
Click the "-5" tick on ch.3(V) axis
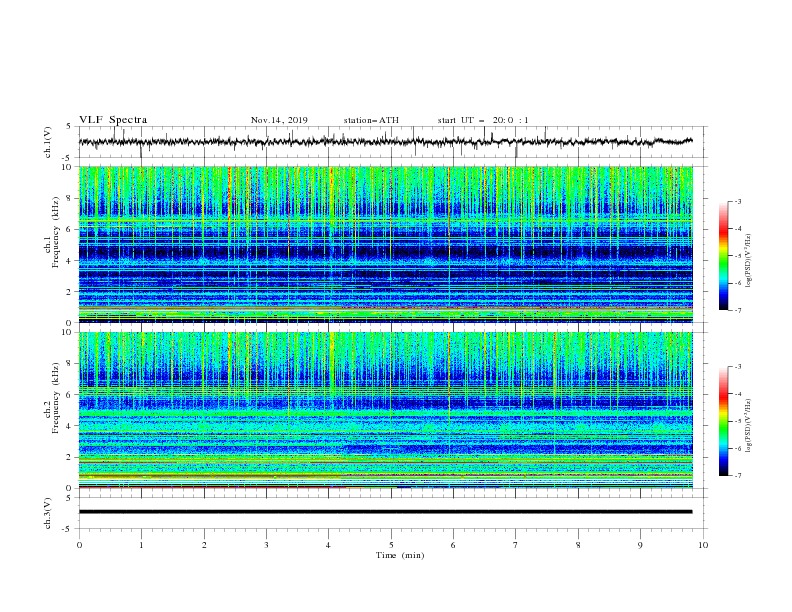click(68, 529)
